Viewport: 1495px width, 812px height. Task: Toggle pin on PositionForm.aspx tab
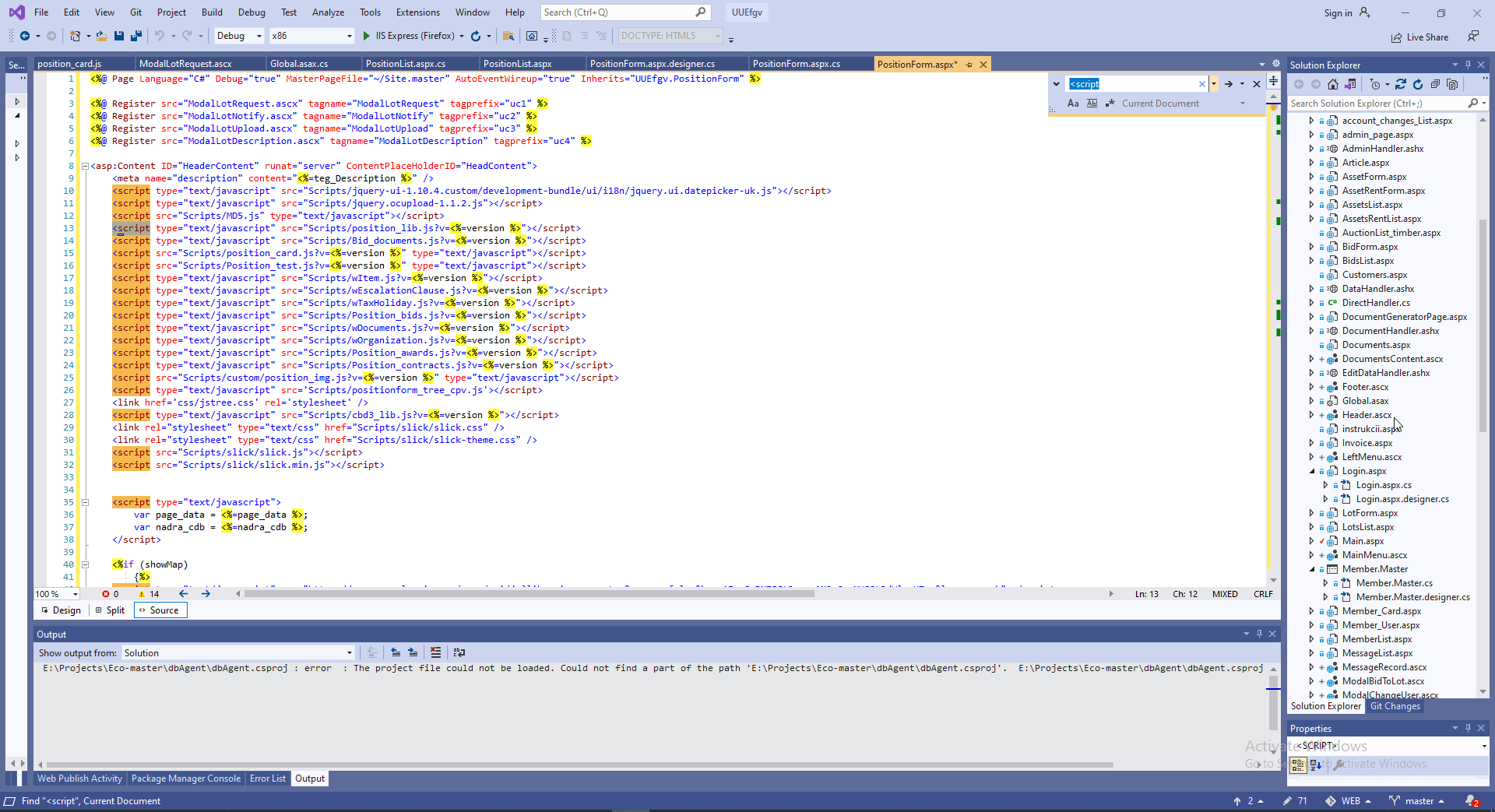pos(969,65)
